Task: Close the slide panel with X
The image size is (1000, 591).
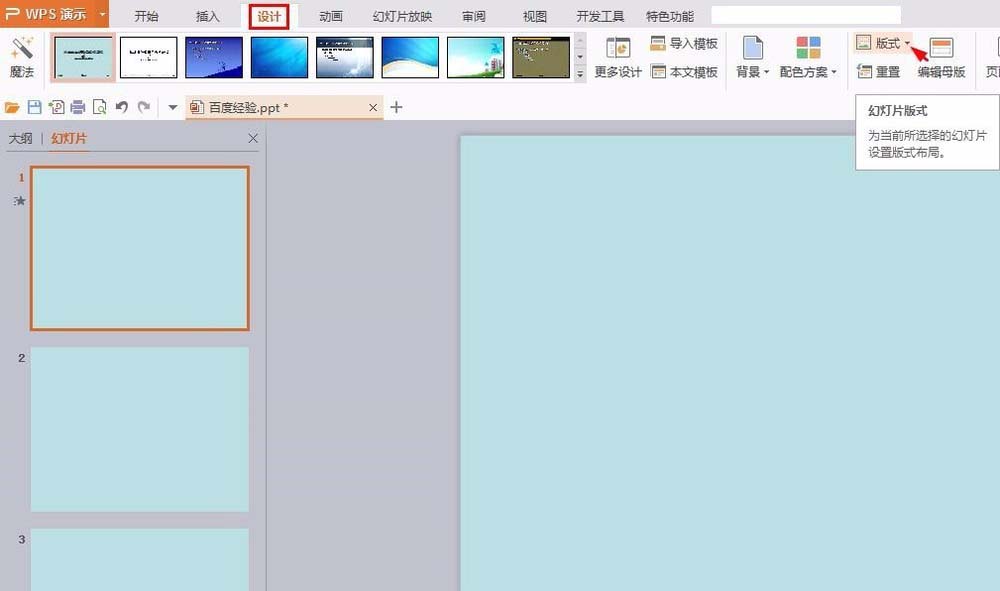Action: [x=253, y=138]
